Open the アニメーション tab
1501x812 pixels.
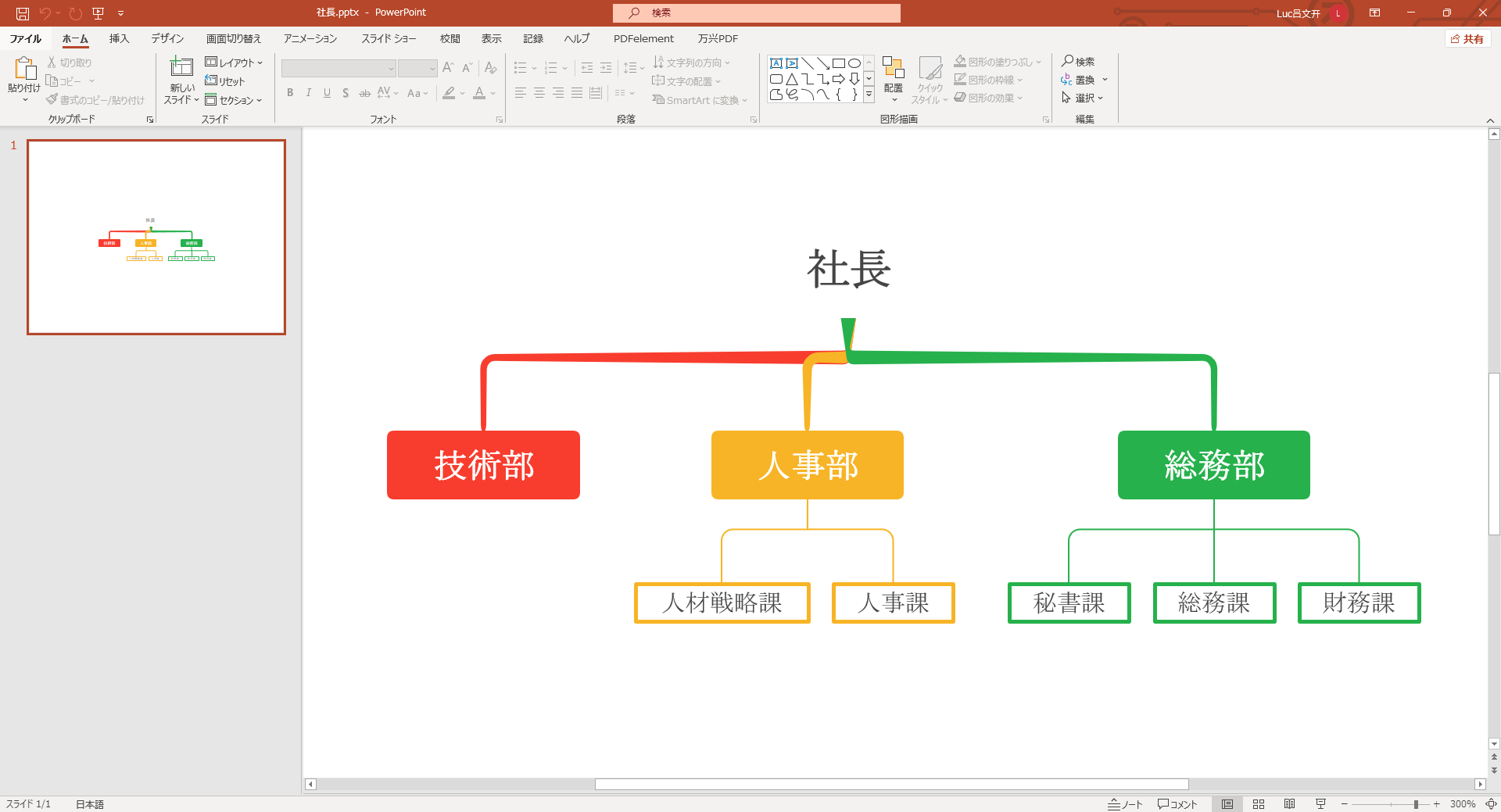310,38
